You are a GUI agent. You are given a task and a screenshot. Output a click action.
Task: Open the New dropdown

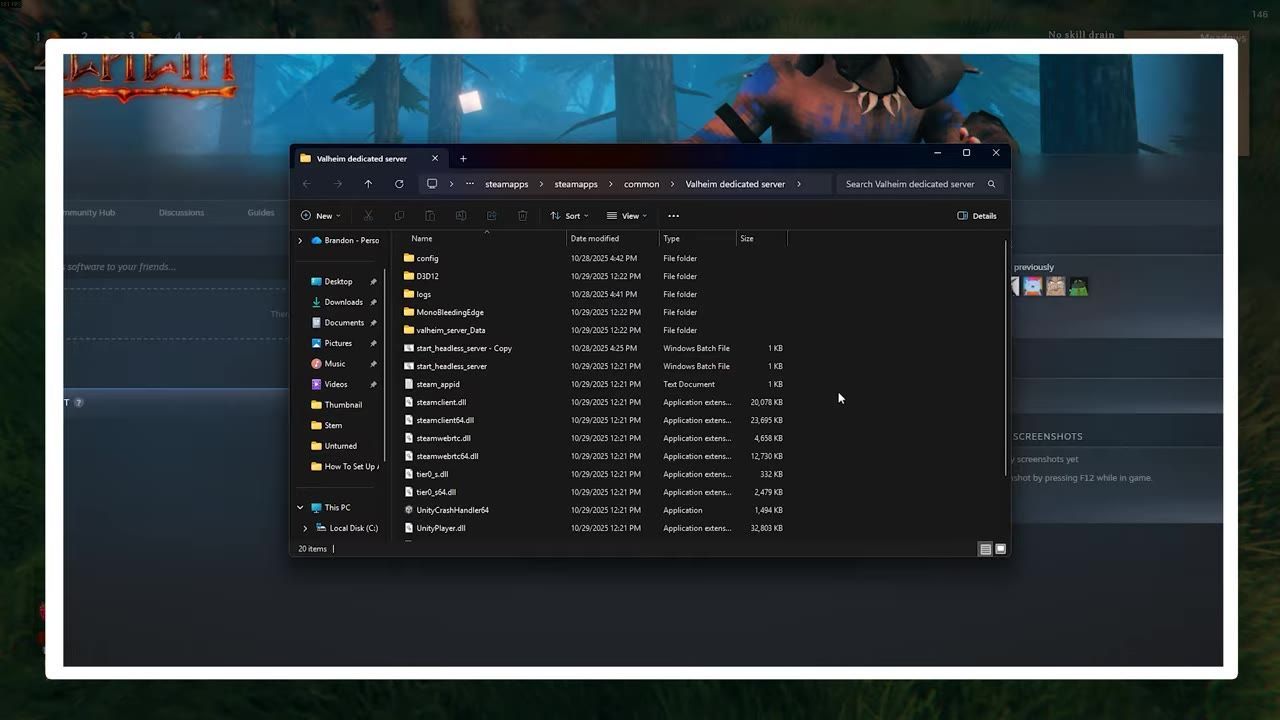point(321,216)
